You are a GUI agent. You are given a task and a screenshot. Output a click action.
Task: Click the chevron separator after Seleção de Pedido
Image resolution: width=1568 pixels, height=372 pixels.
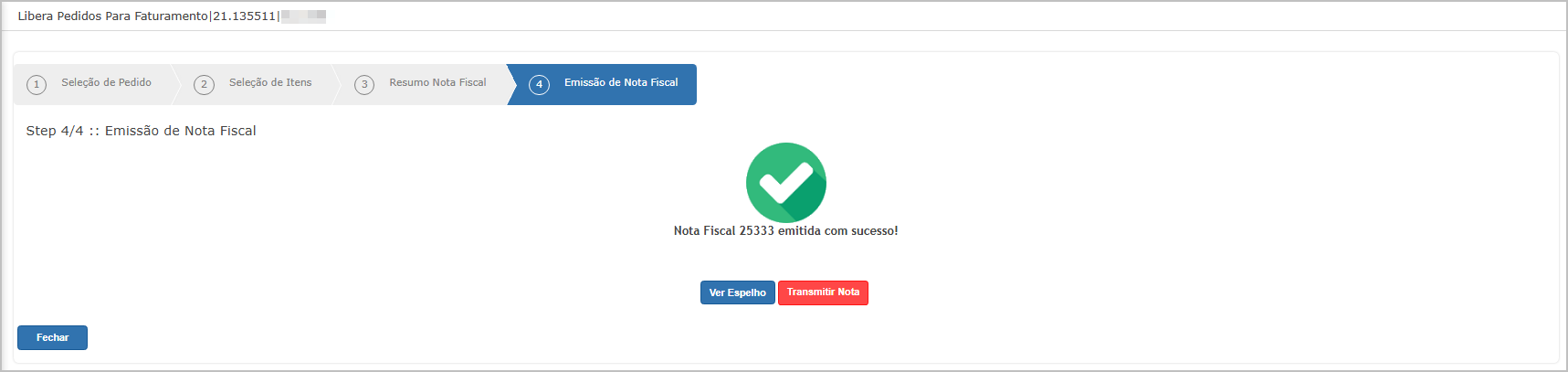(x=176, y=84)
